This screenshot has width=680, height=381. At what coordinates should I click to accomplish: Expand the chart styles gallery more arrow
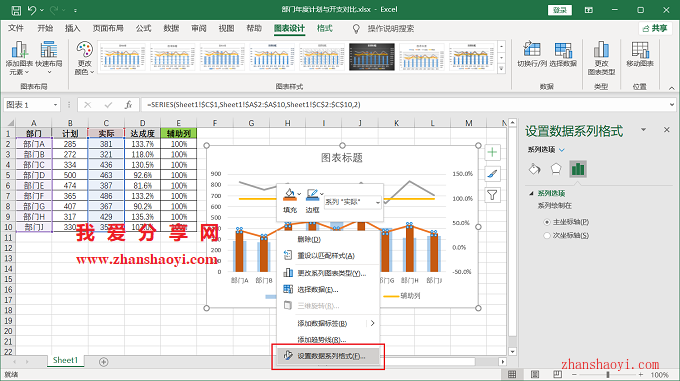coord(502,69)
